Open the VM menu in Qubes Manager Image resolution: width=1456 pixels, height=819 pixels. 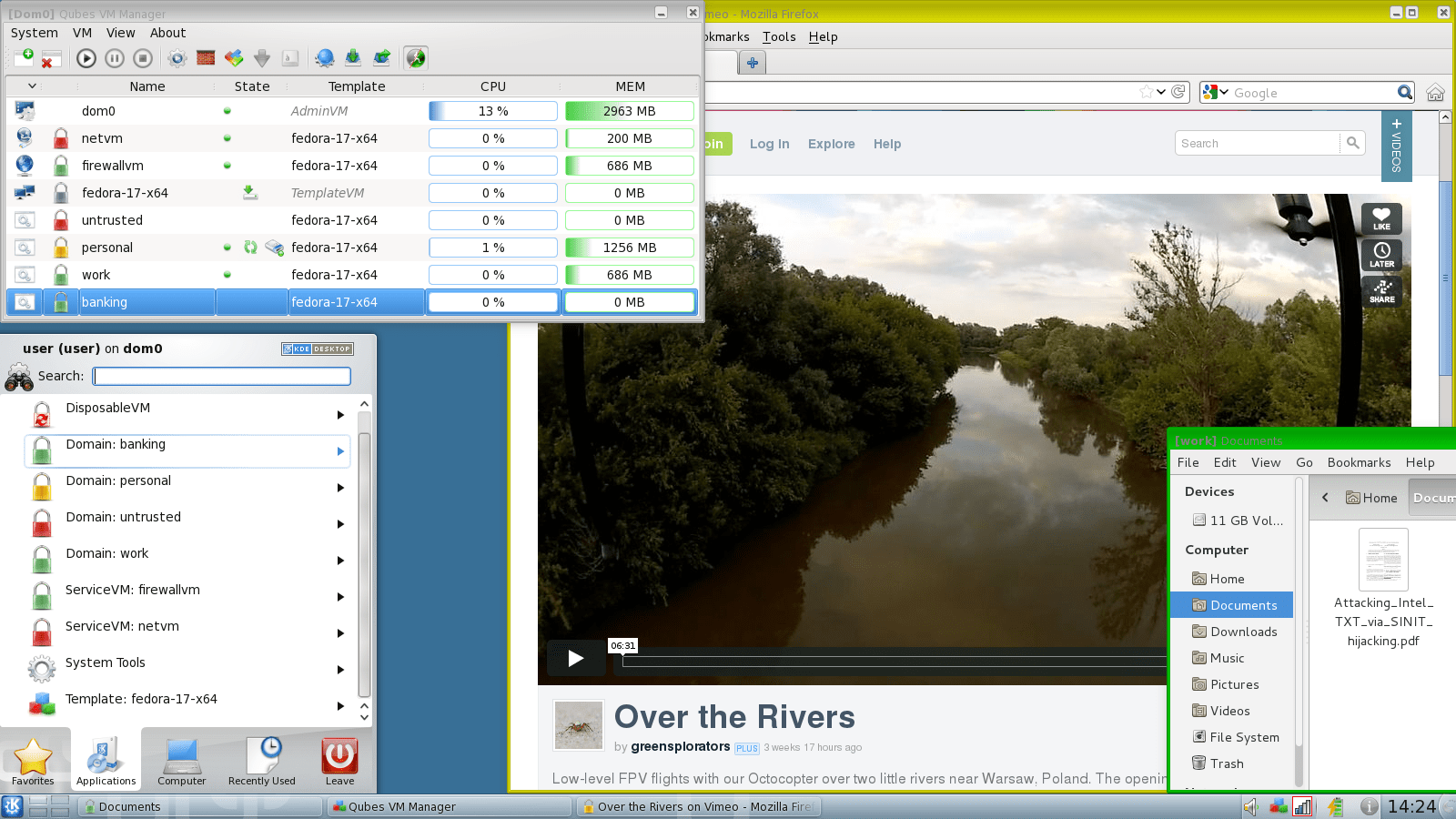[81, 33]
